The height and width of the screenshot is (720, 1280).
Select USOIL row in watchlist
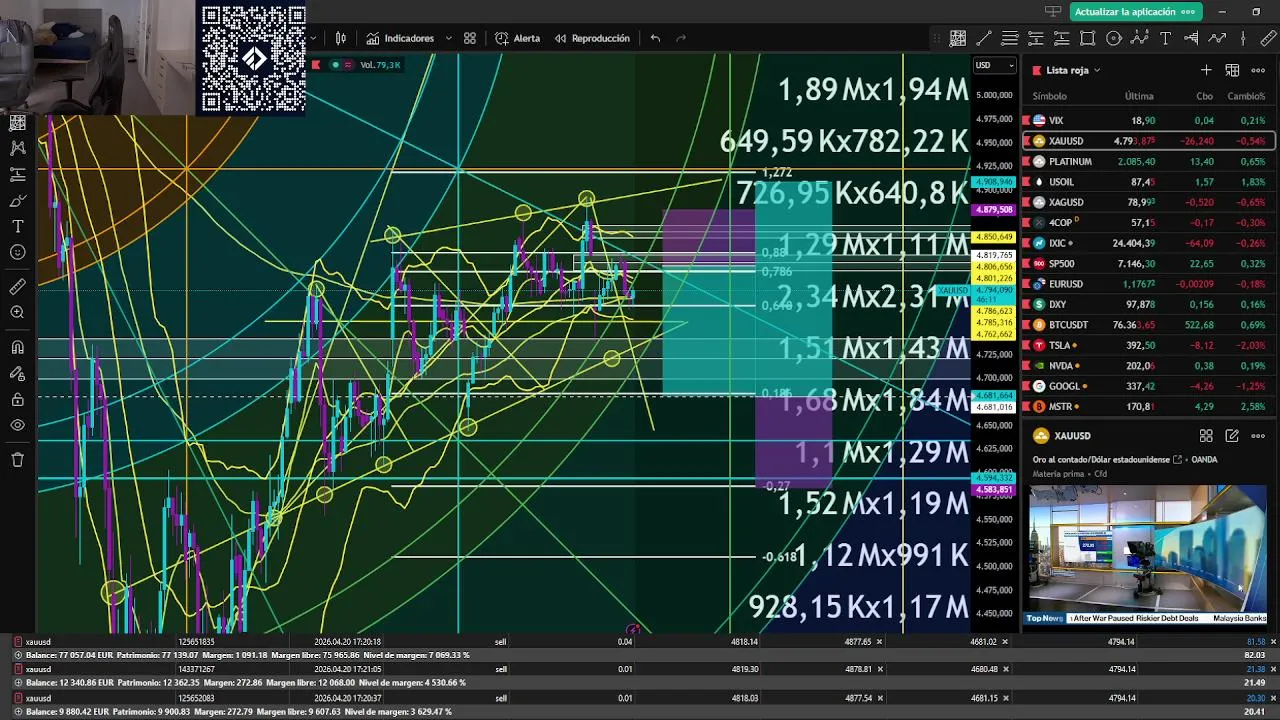1148,182
